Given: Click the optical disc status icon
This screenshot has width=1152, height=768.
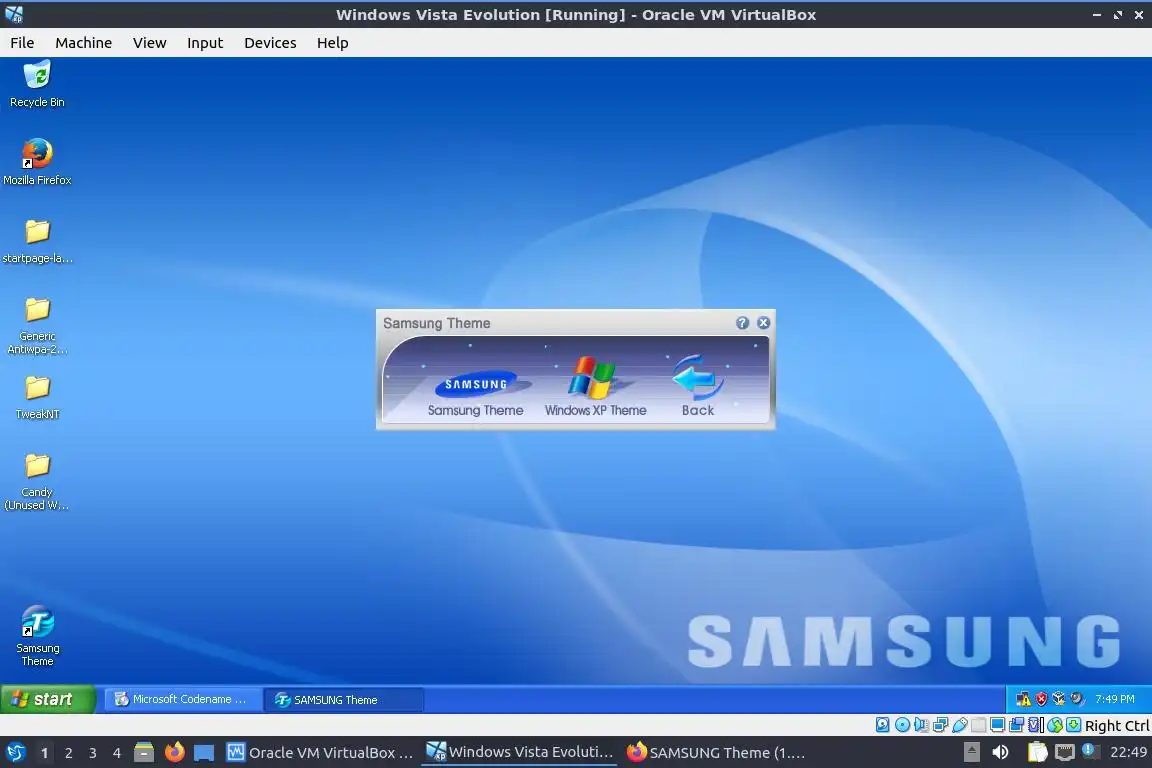Looking at the screenshot, I should point(902,725).
